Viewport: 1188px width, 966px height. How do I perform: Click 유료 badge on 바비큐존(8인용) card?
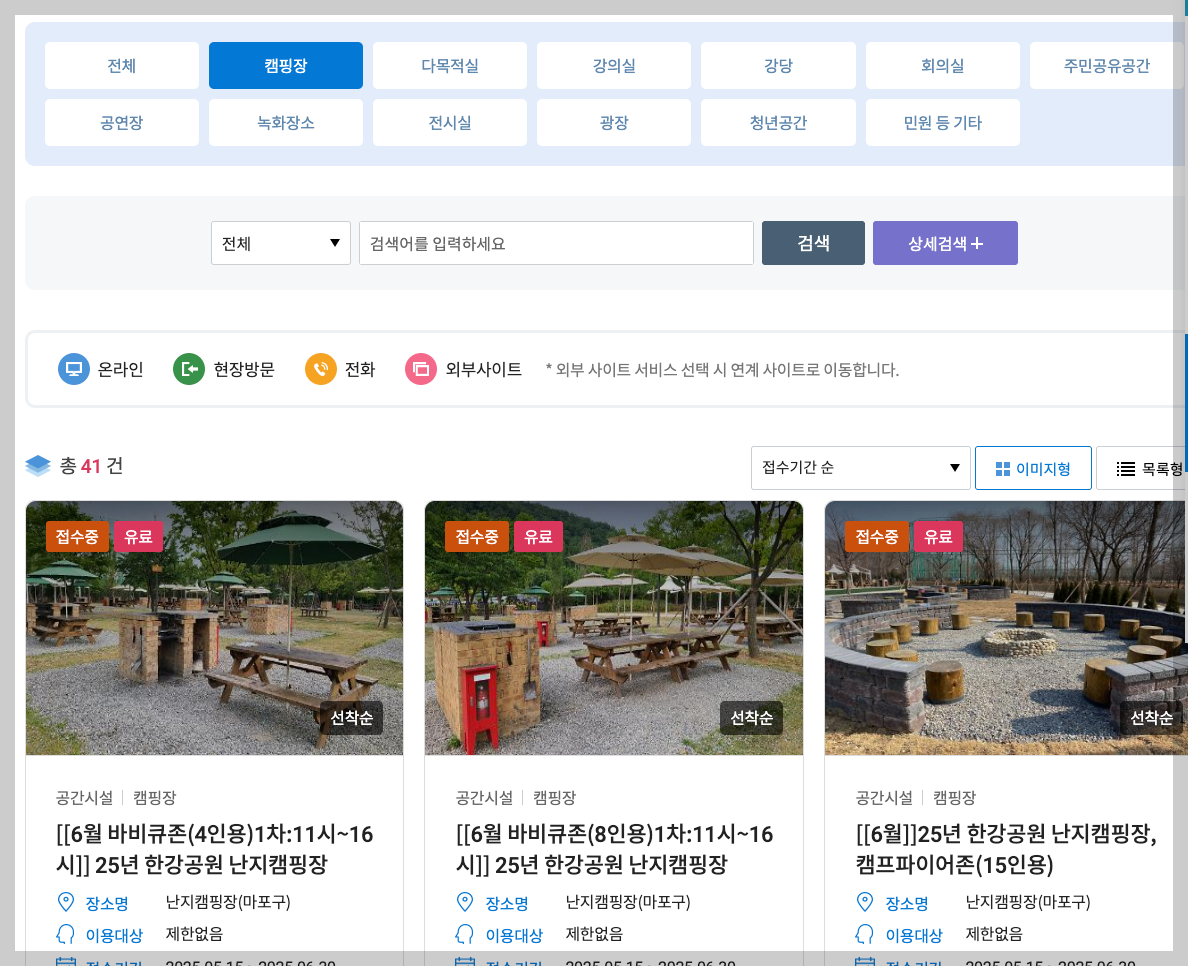click(538, 536)
